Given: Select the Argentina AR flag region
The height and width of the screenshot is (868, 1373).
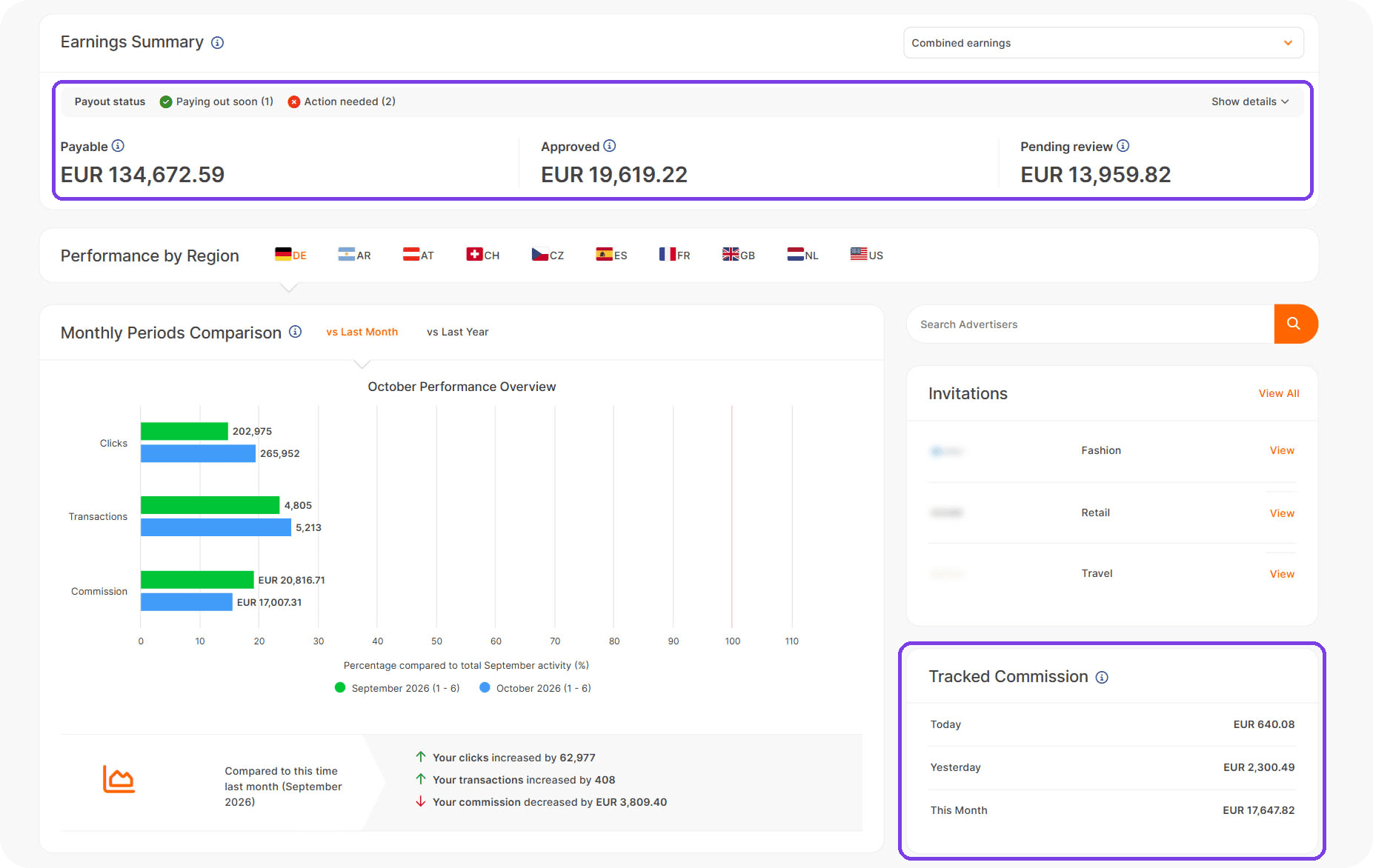Looking at the screenshot, I should (x=354, y=255).
